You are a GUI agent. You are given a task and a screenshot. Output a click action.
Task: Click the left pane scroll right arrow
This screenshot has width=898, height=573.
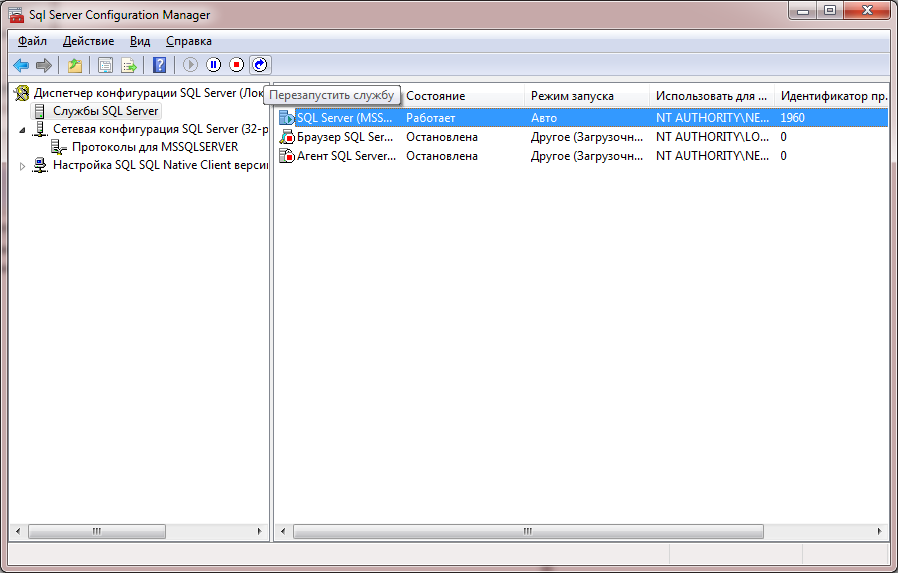260,532
